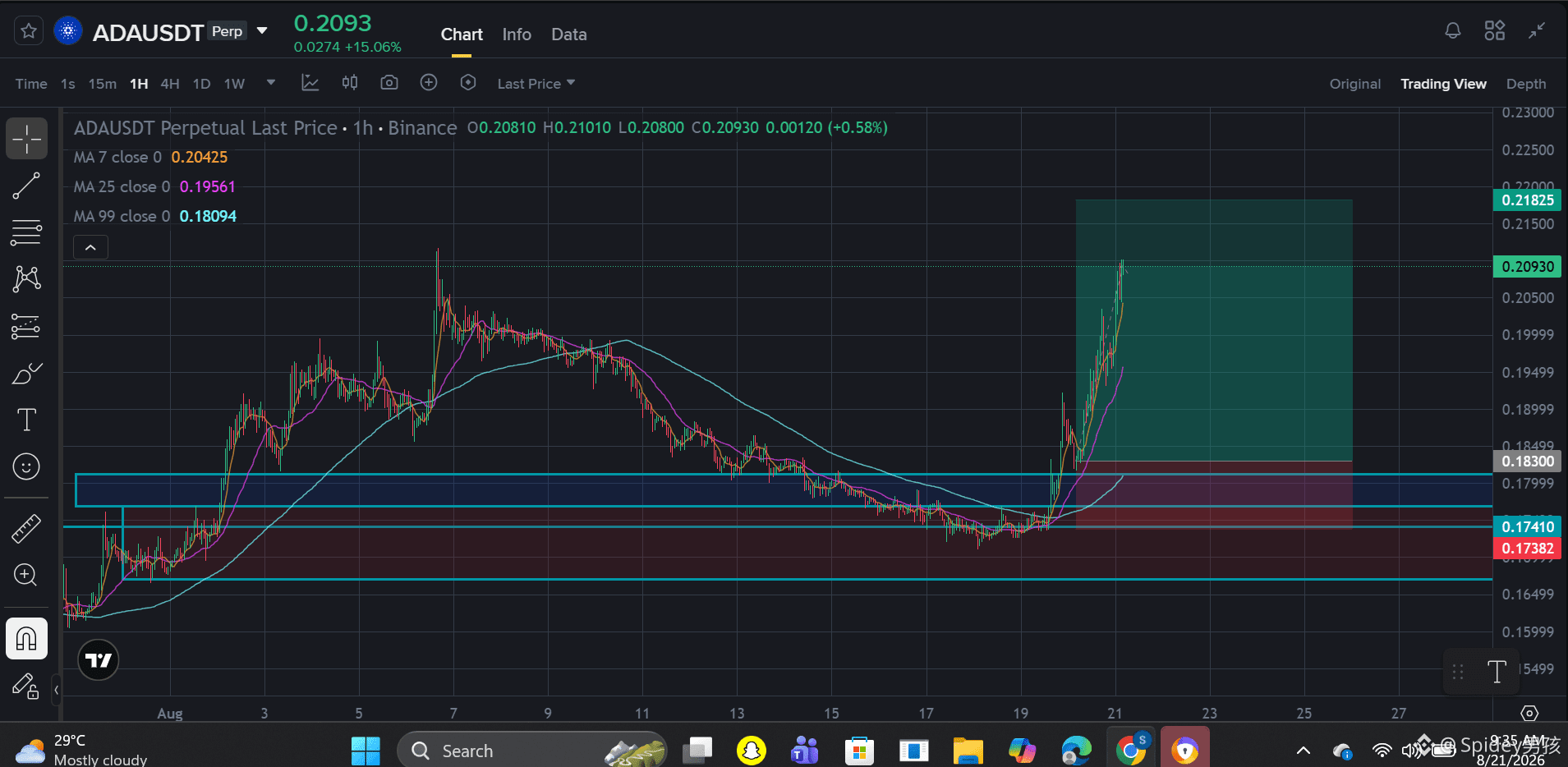Open the Windows Start menu

tap(366, 751)
